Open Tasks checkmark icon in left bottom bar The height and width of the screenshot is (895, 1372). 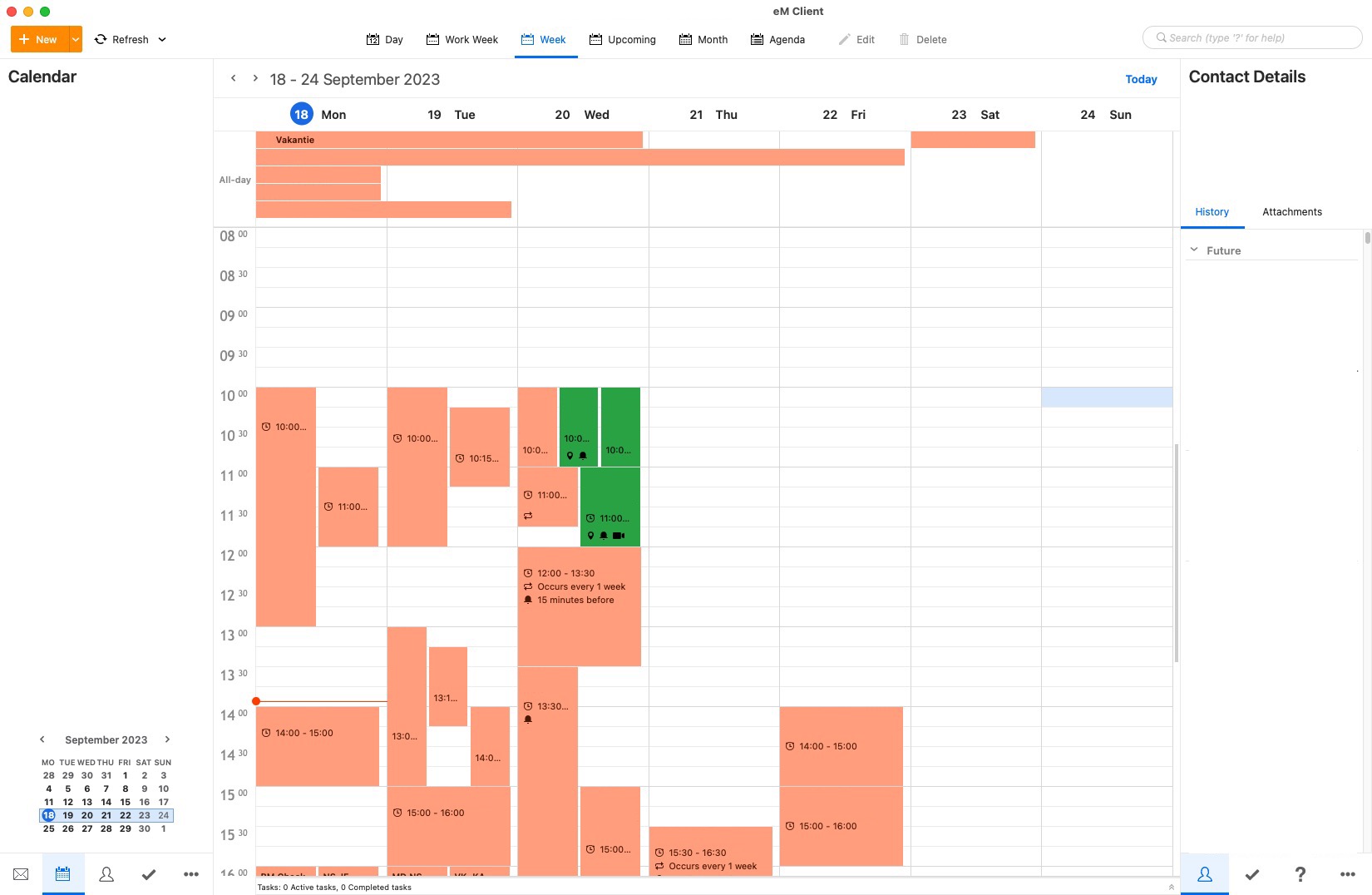tap(149, 874)
